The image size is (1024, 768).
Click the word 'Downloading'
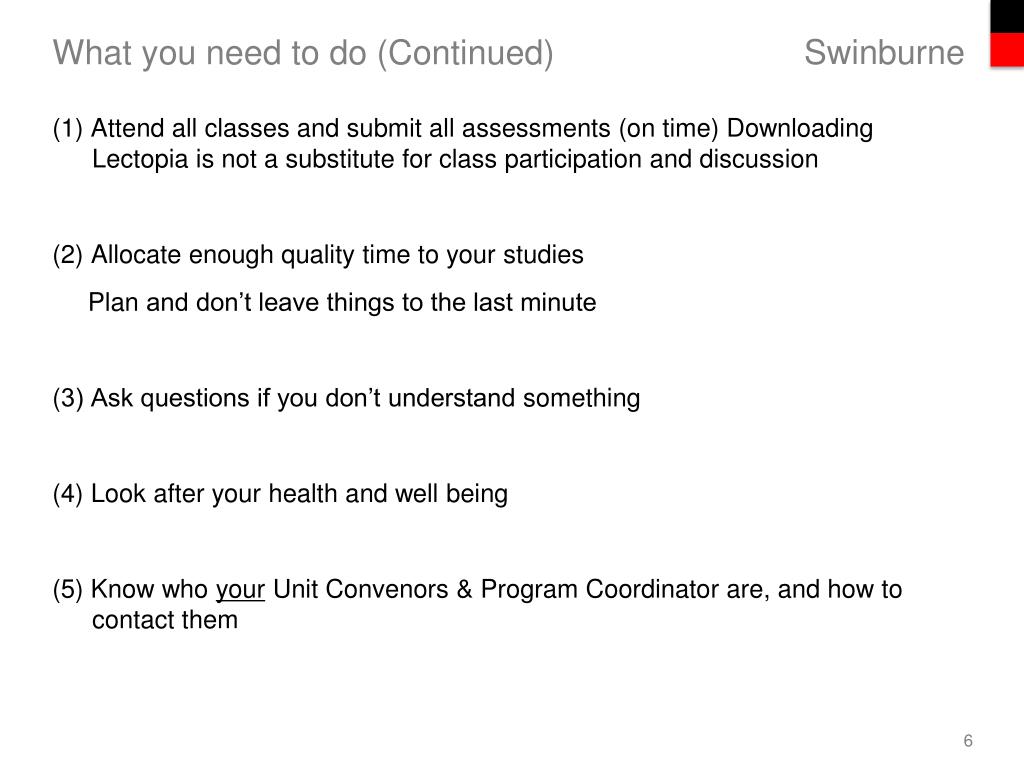click(x=799, y=128)
